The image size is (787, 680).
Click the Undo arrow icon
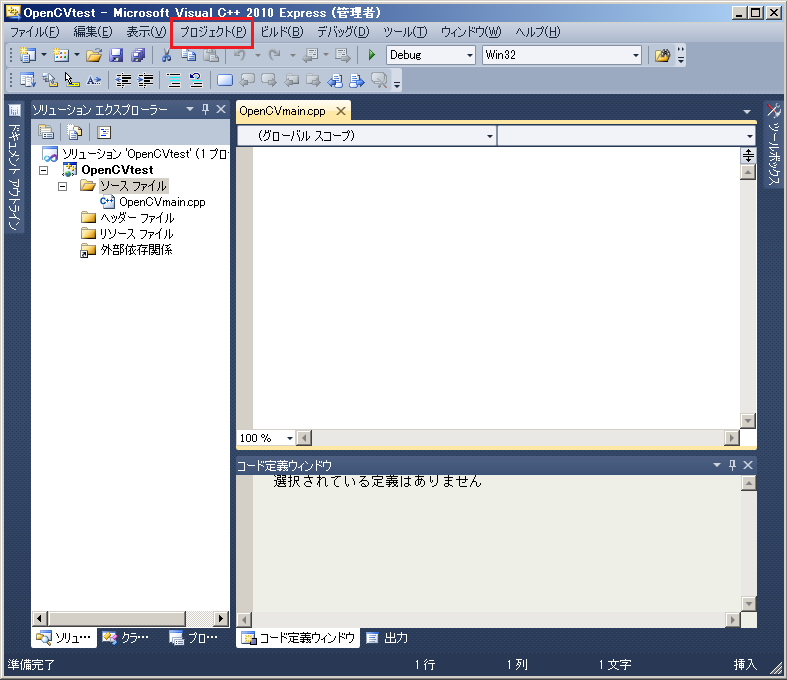tap(240, 55)
